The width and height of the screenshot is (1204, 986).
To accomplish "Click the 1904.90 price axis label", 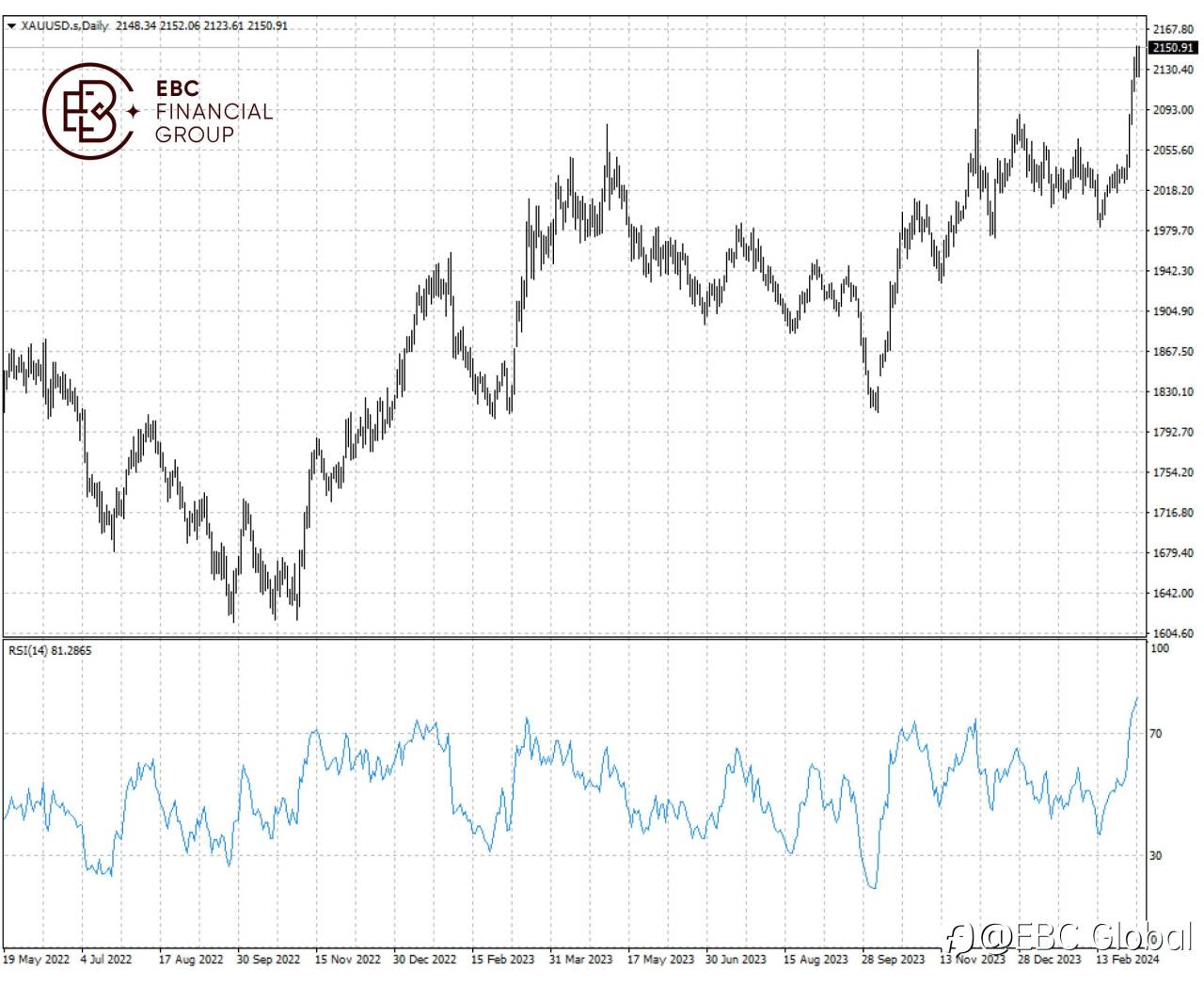I will tap(1173, 311).
